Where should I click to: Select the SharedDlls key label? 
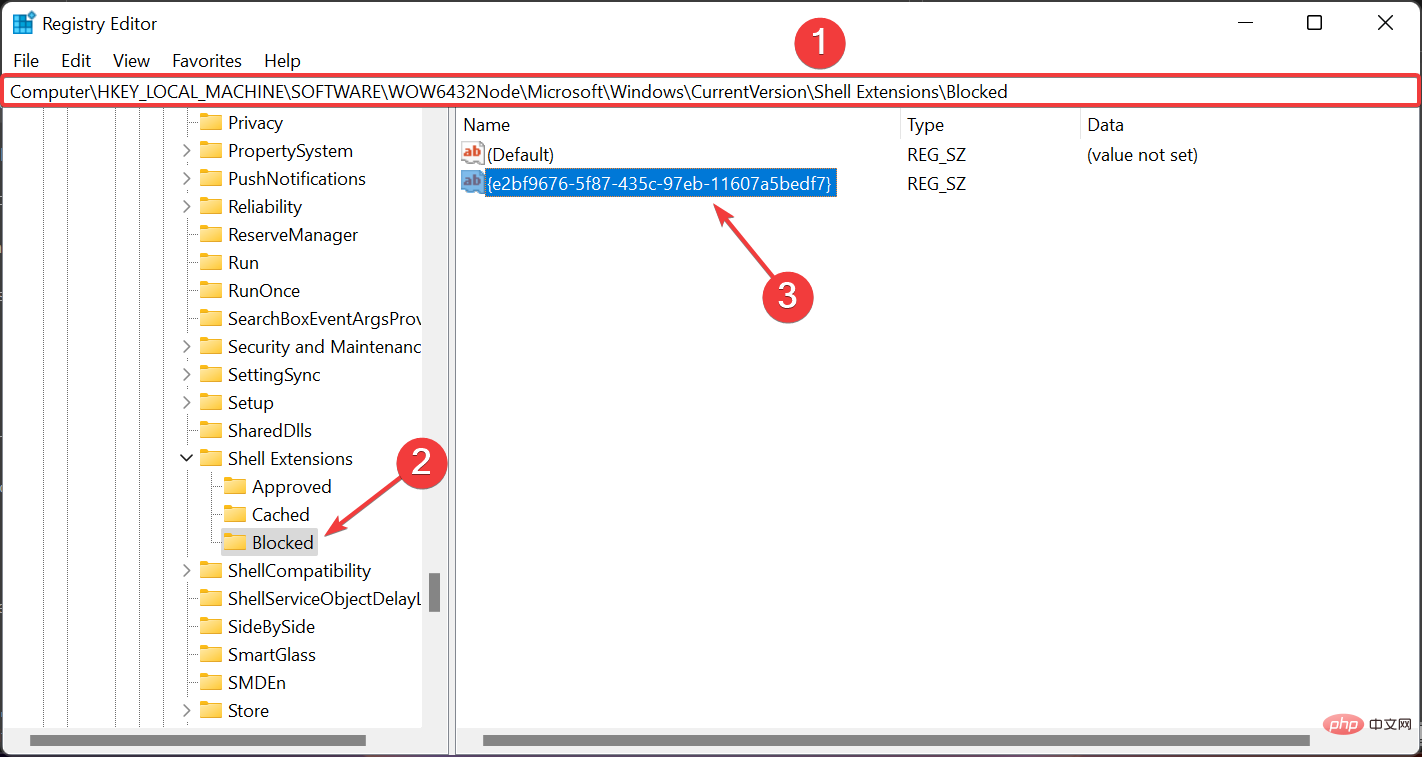pos(270,431)
